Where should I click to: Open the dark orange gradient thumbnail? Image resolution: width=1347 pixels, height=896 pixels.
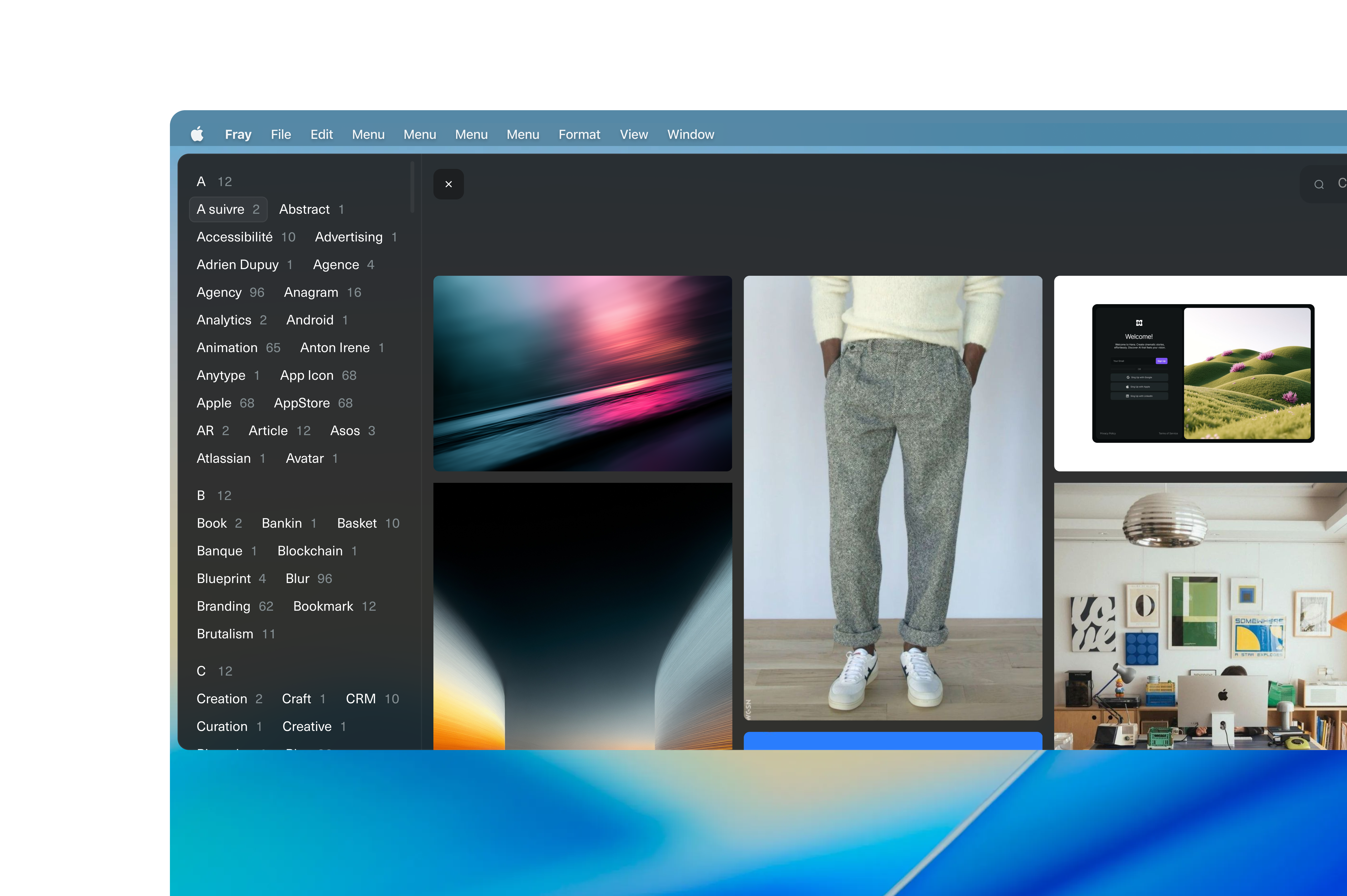tap(582, 616)
